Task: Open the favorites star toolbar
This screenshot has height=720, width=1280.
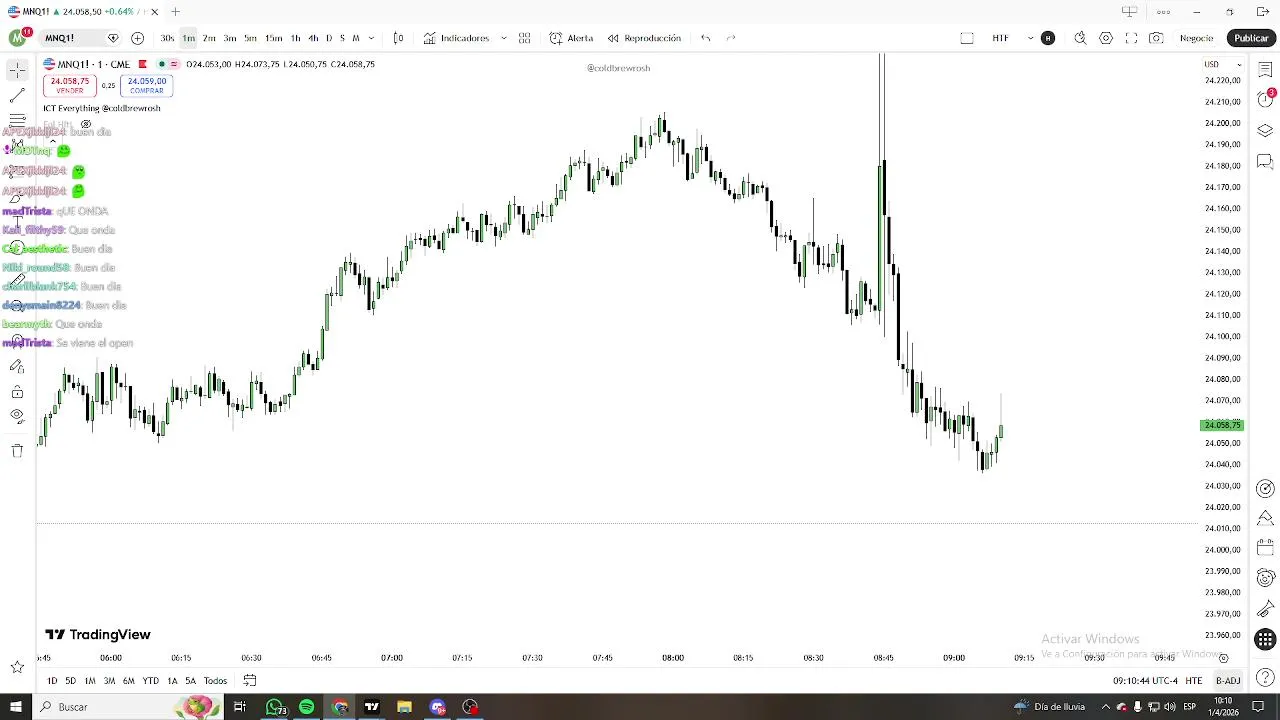Action: 17,667
